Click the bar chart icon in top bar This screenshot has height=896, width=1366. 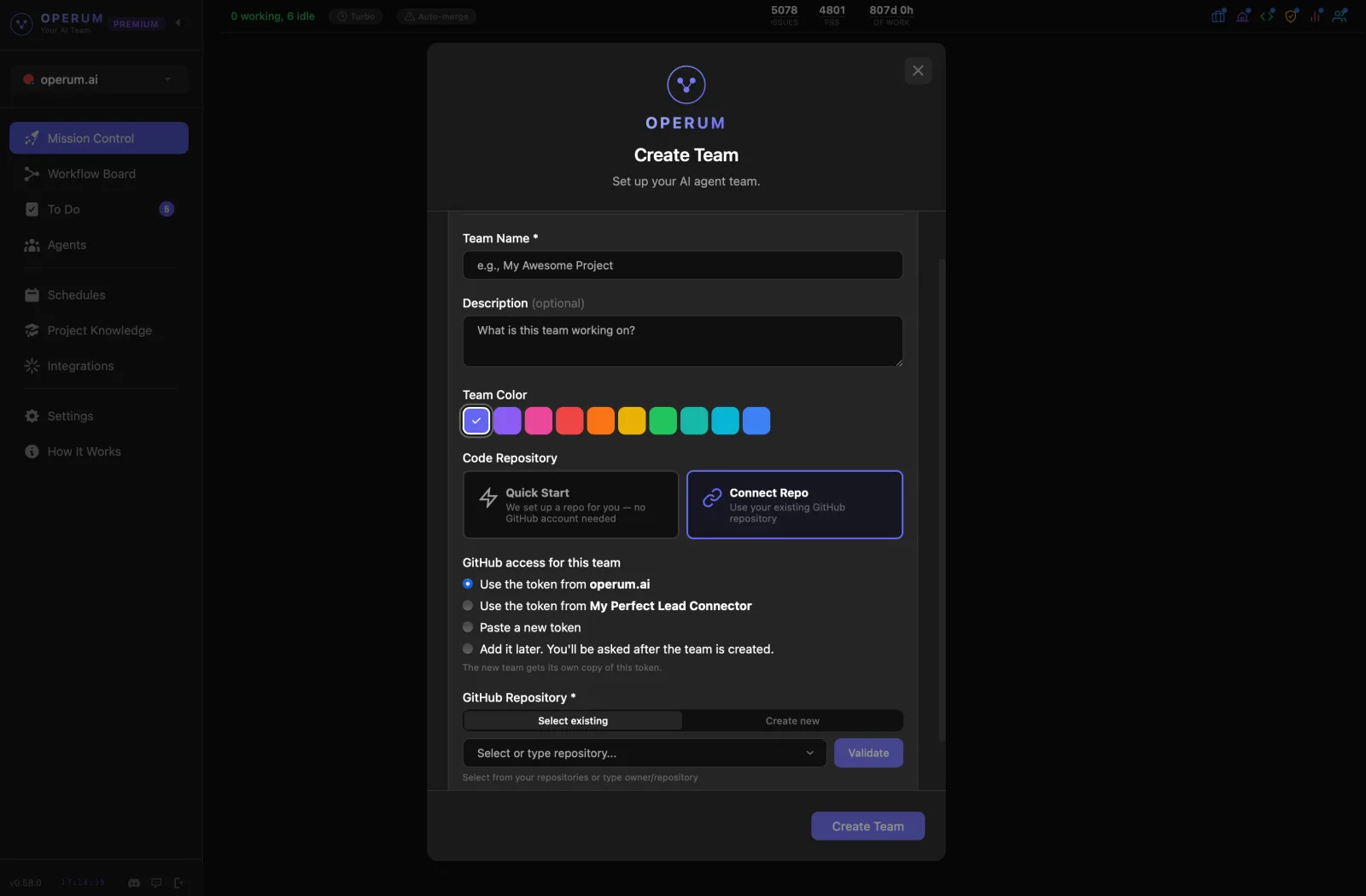coord(1316,15)
